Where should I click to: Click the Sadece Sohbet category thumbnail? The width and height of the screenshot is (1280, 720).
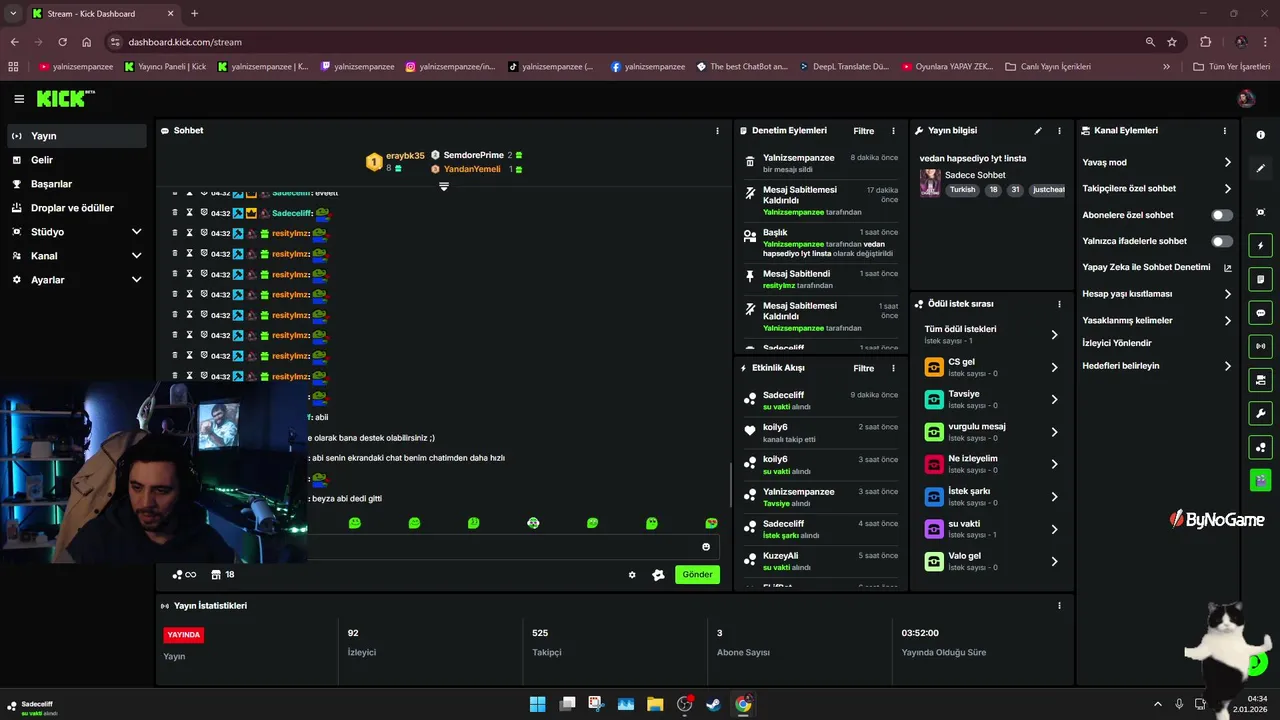[930, 183]
